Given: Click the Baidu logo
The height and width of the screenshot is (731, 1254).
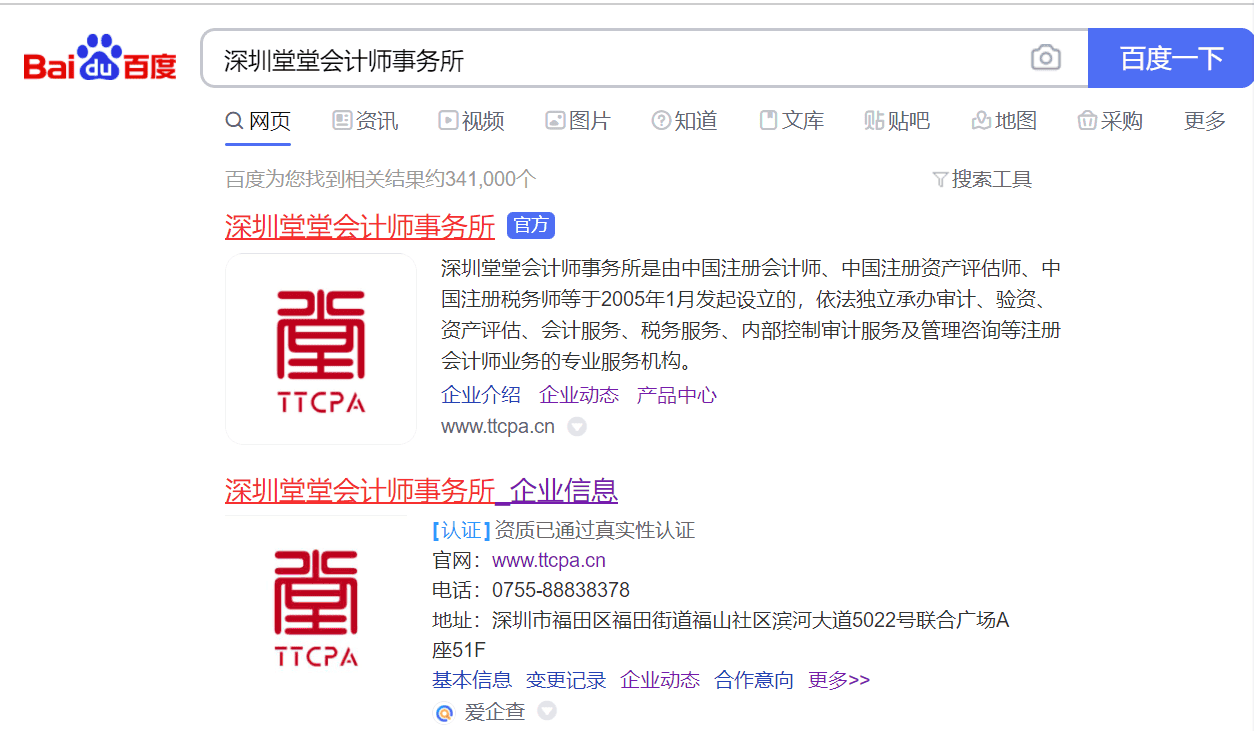Looking at the screenshot, I should click(x=100, y=59).
